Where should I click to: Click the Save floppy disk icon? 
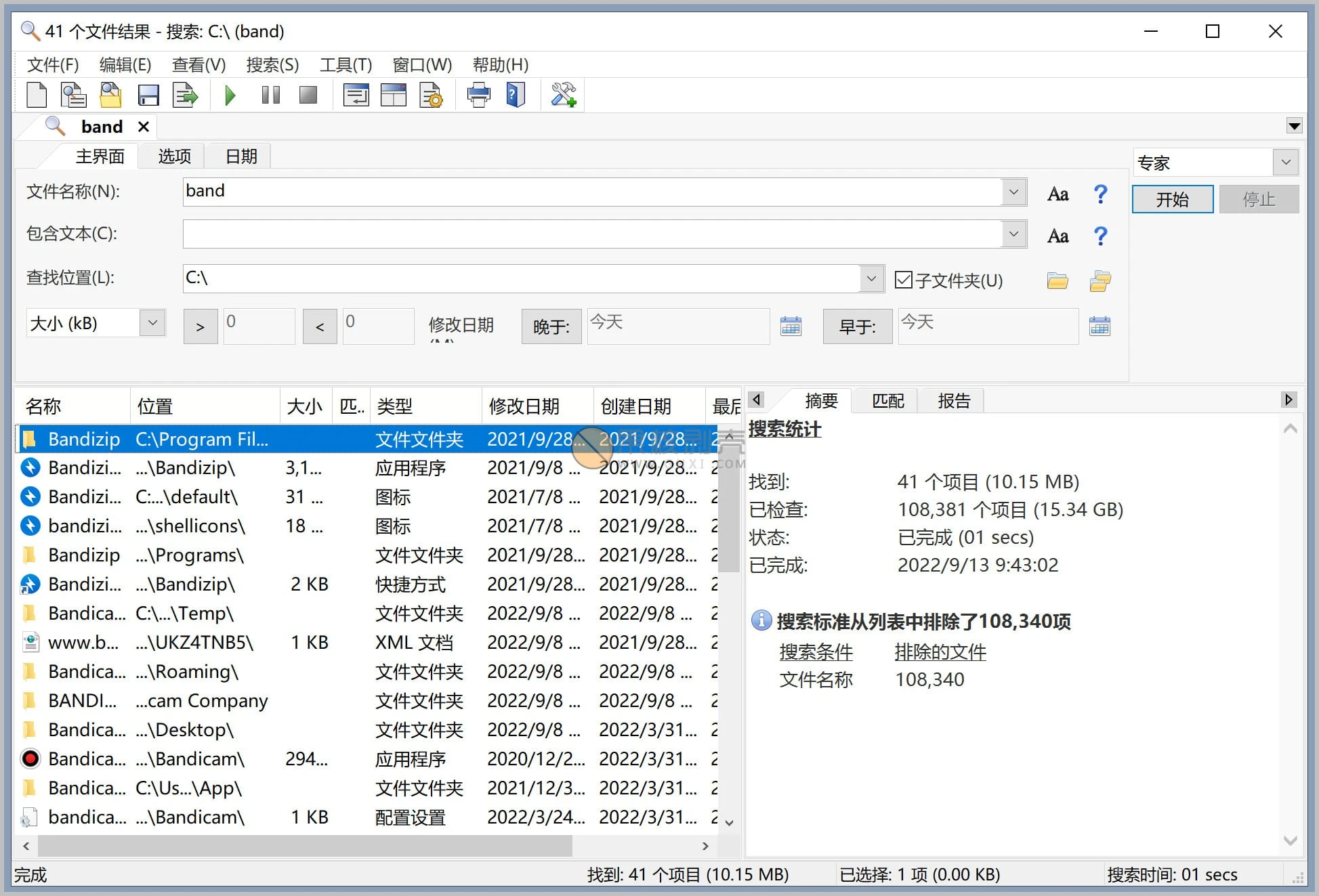[148, 95]
